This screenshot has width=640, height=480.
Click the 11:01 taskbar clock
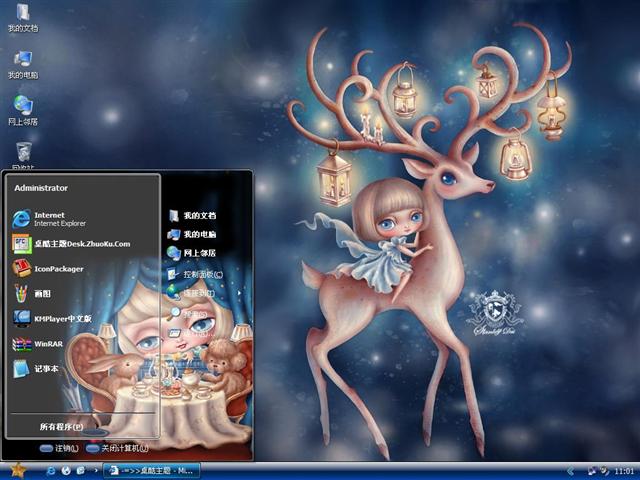[x=624, y=471]
